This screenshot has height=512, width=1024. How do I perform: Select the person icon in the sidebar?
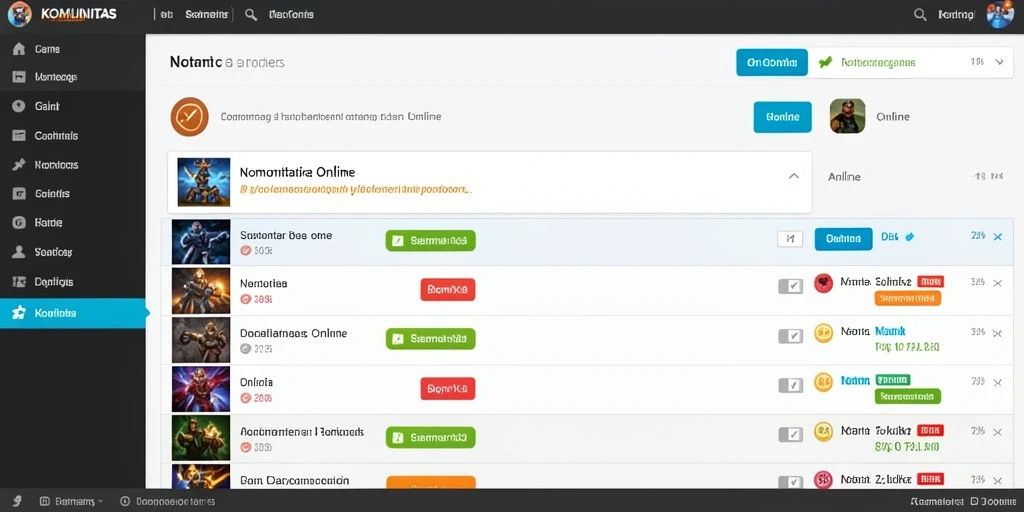pyautogui.click(x=19, y=251)
